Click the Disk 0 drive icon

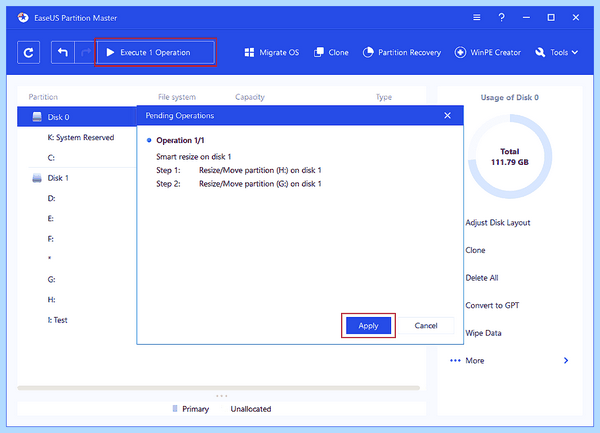[x=37, y=117]
